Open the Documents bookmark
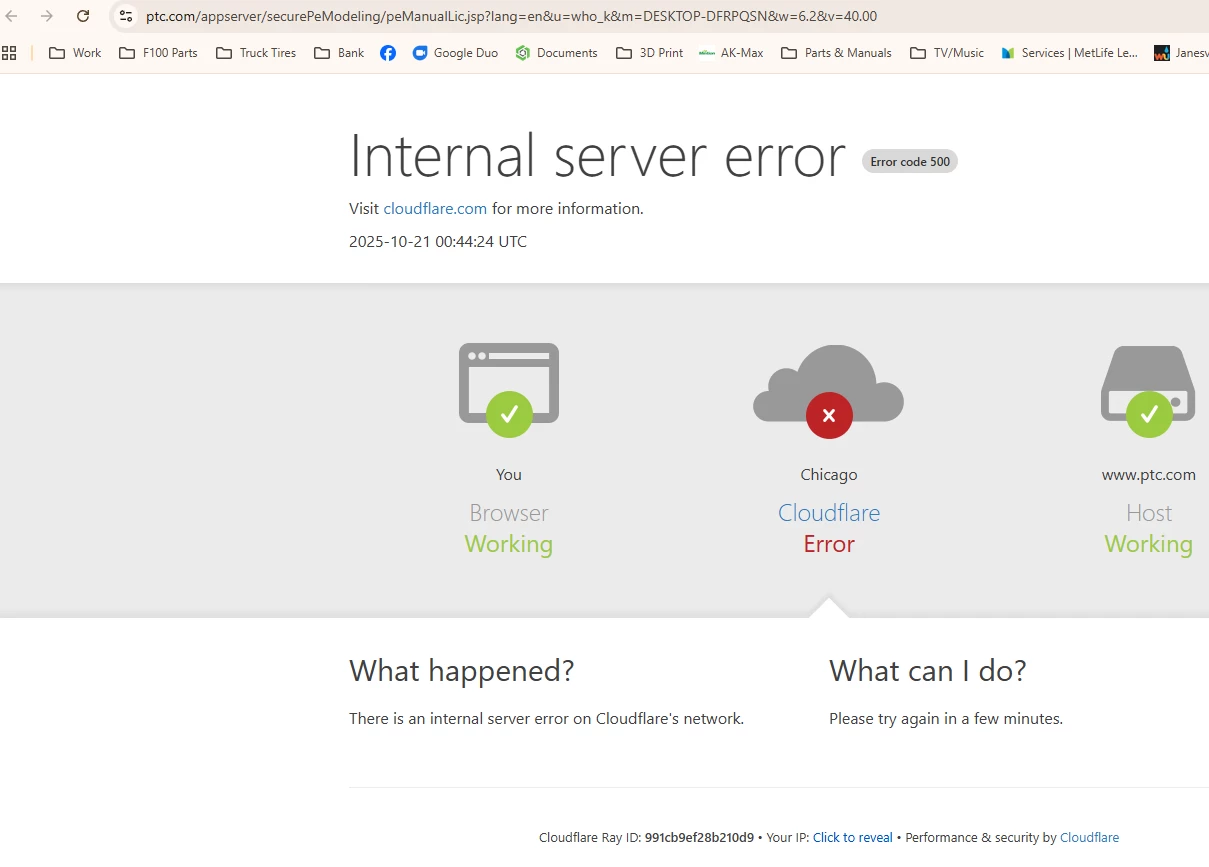Screen dimensions: 1209x867 click(x=556, y=53)
